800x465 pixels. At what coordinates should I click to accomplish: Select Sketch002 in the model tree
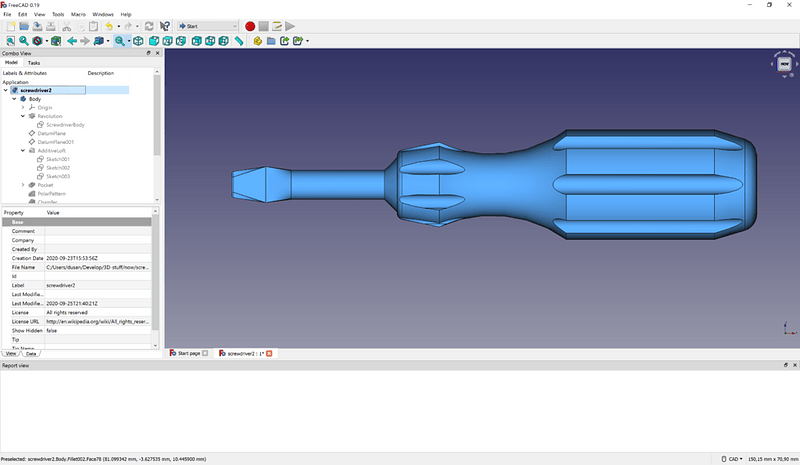point(58,168)
